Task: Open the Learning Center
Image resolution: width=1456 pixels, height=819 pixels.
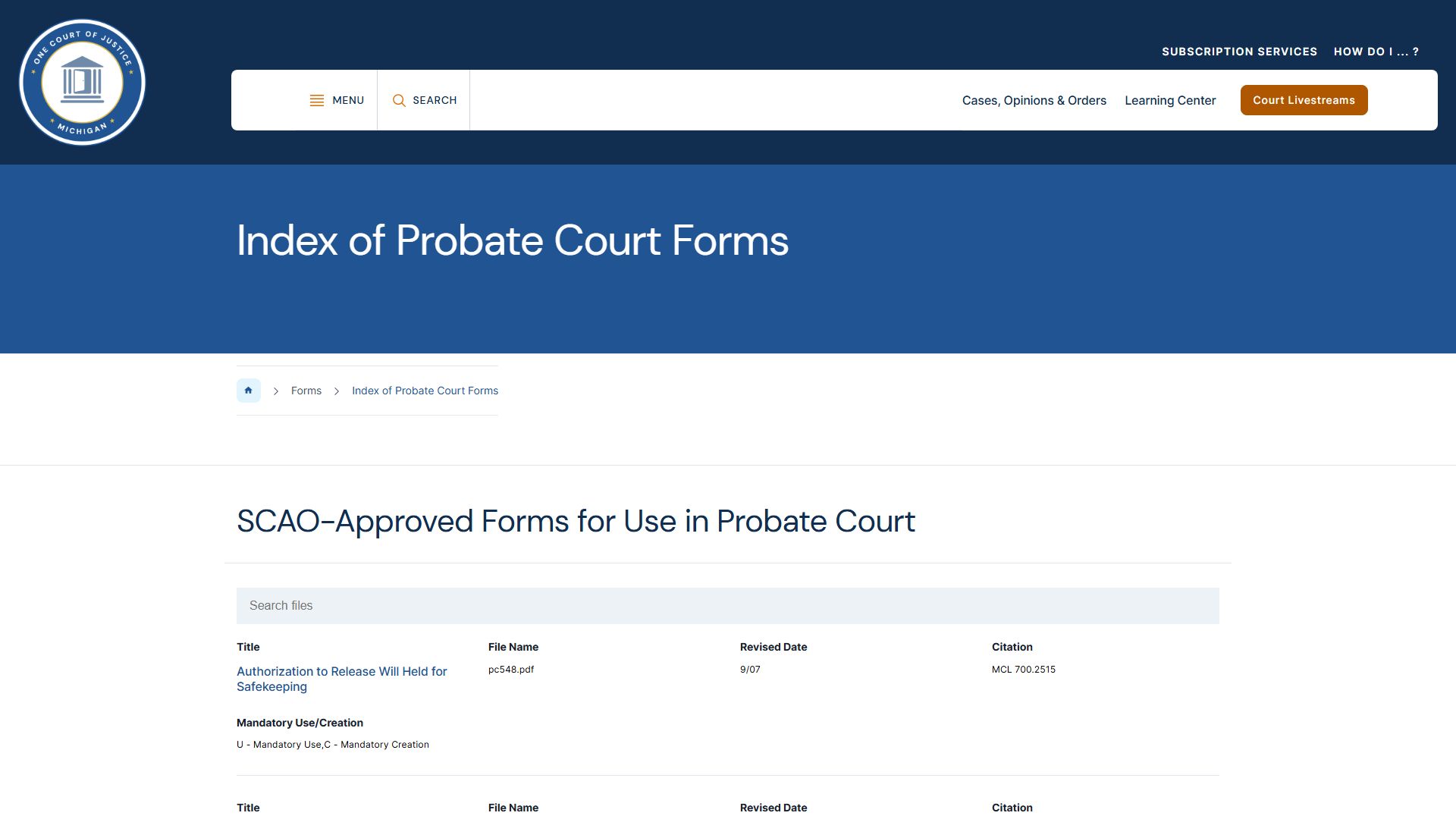Action: (1170, 99)
